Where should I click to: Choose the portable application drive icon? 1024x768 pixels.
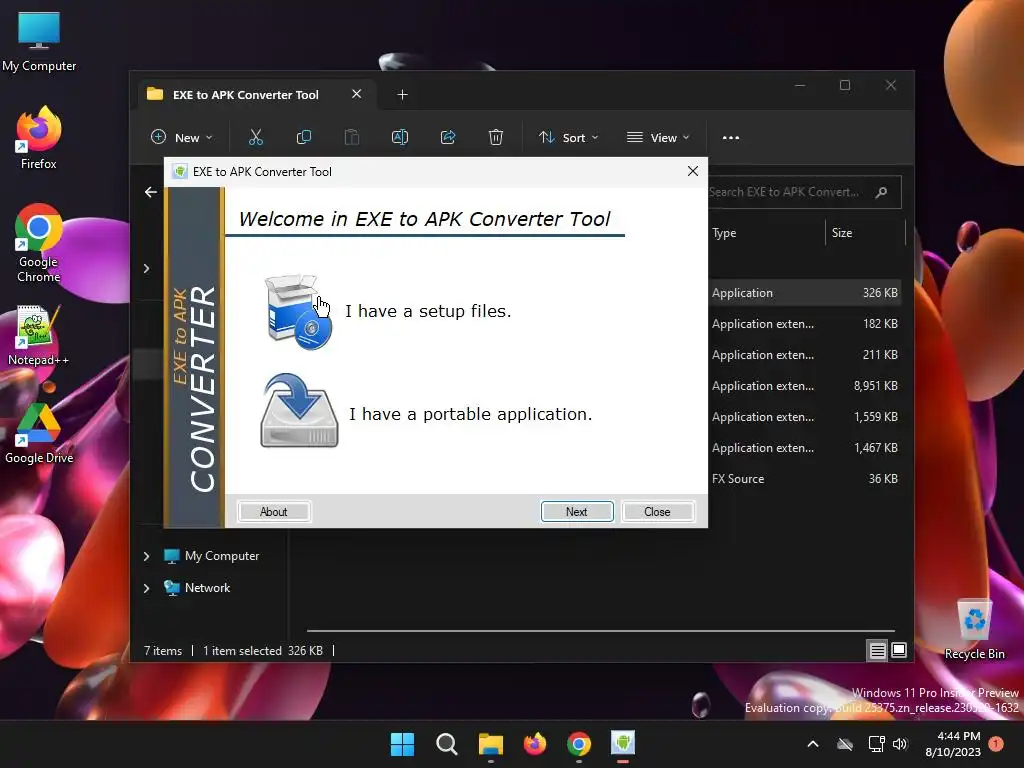pyautogui.click(x=299, y=410)
